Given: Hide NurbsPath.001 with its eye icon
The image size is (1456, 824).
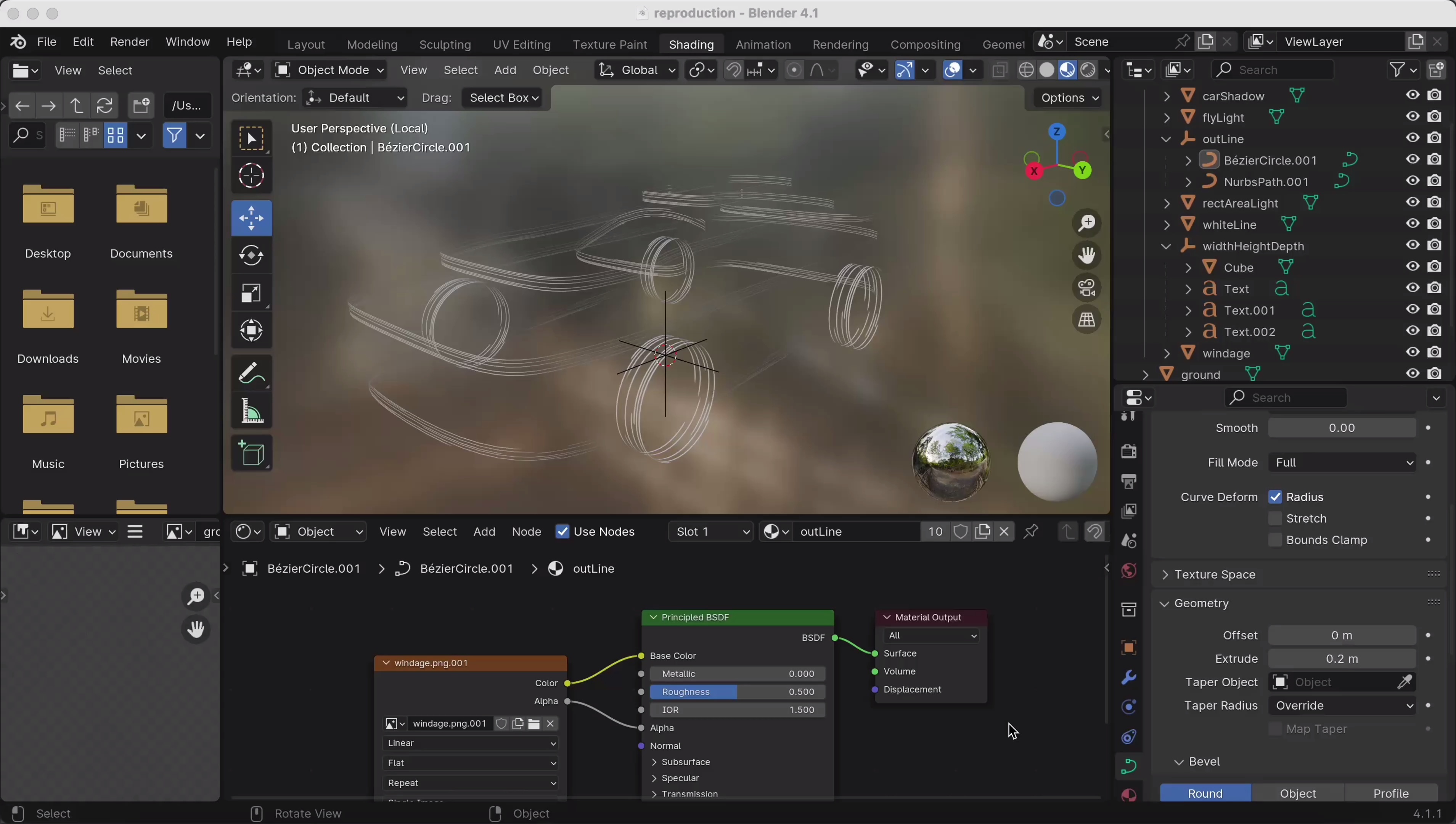Looking at the screenshot, I should tap(1413, 181).
